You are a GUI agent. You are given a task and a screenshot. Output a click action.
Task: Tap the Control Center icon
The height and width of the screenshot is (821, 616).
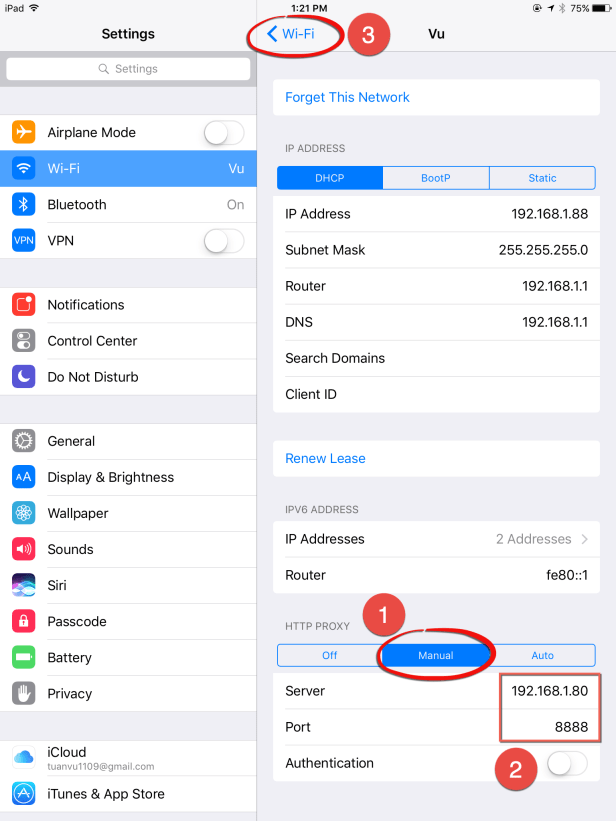click(x=24, y=341)
